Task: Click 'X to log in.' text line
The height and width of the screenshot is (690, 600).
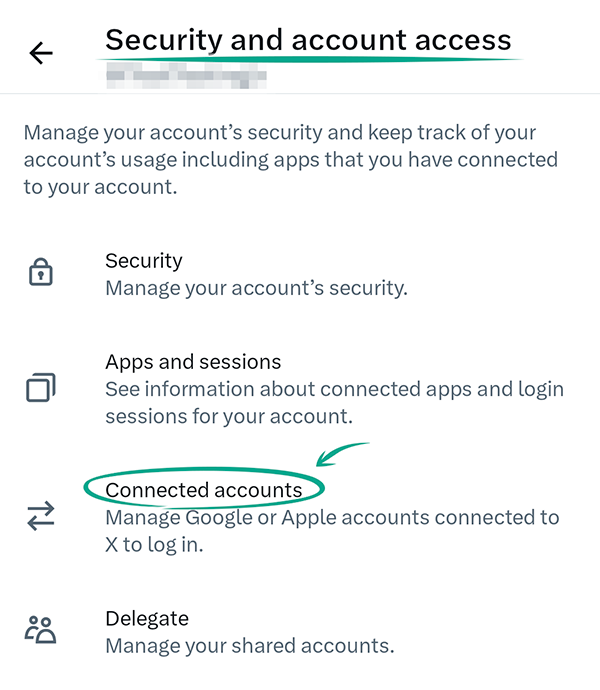Action: [x=154, y=546]
